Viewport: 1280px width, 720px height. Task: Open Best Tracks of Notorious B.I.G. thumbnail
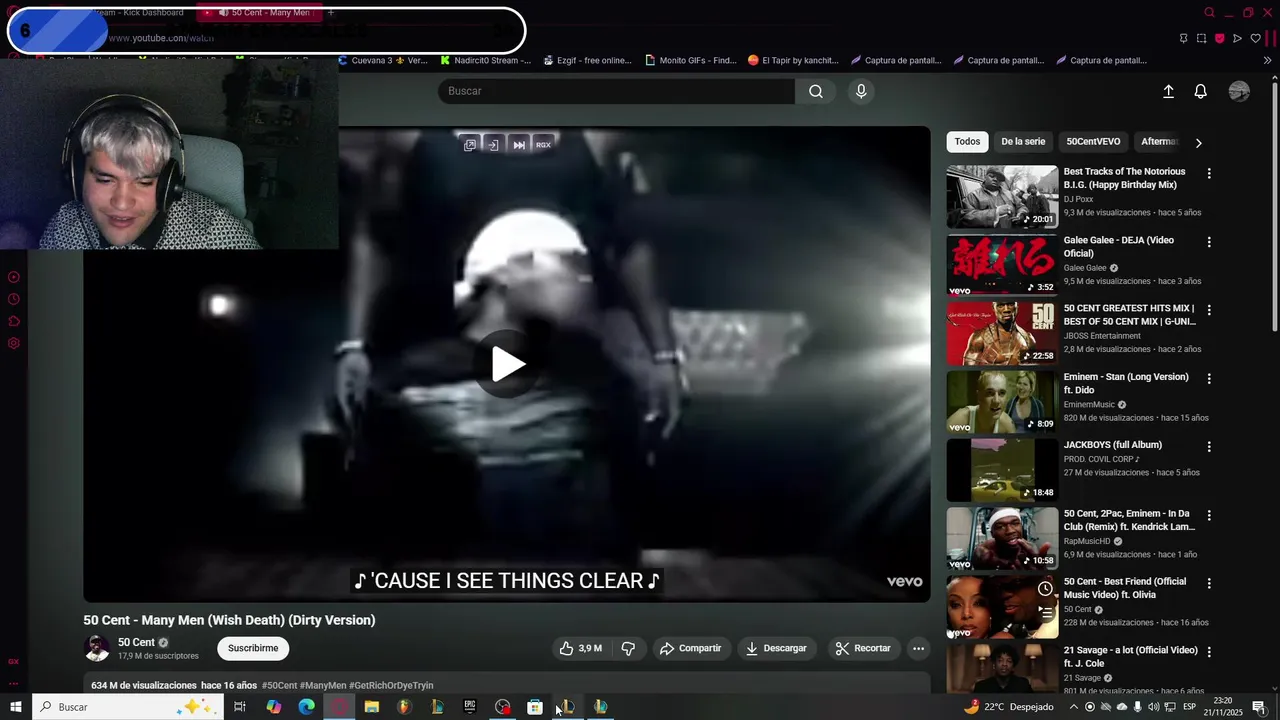[1002, 197]
